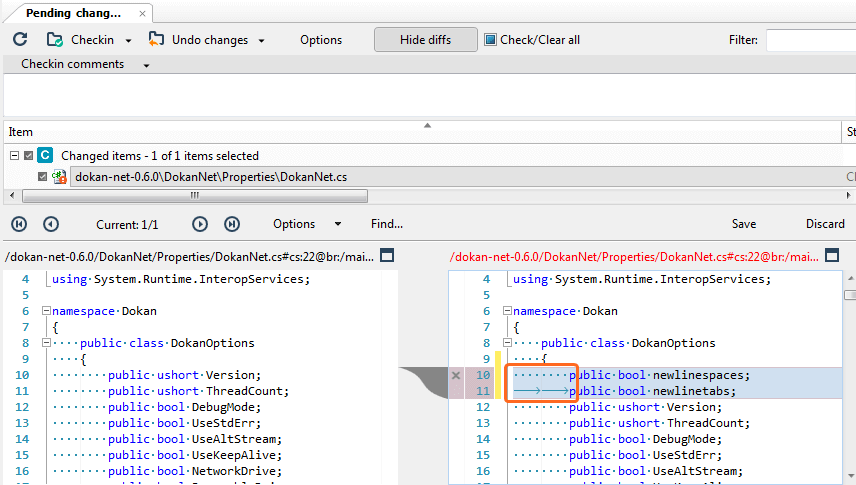
Task: Toggle the Changed items group checkbox
Action: 28,156
